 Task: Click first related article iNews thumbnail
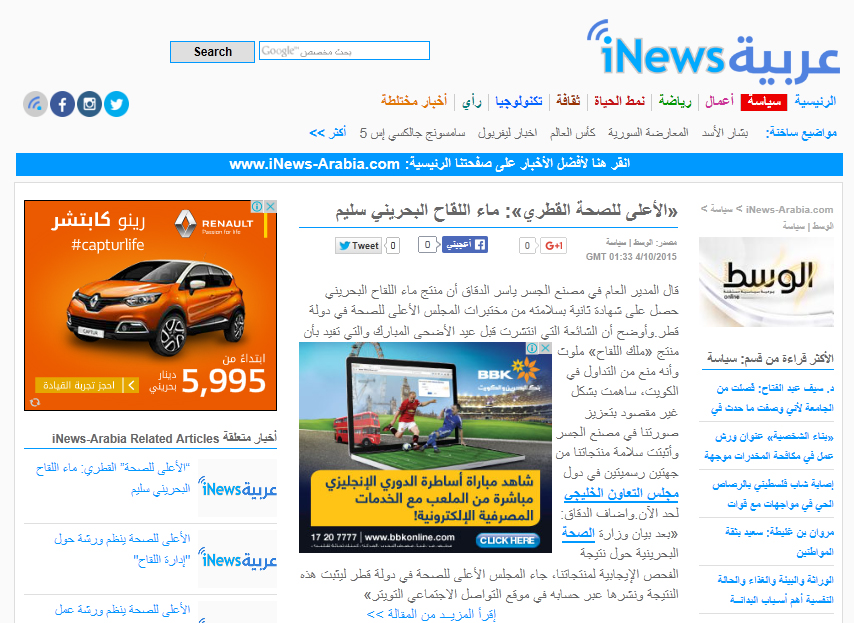[x=237, y=487]
